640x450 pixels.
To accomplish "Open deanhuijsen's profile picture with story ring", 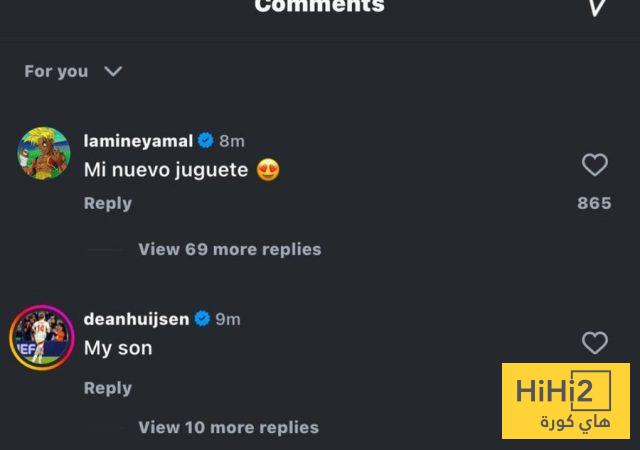I will [42, 337].
